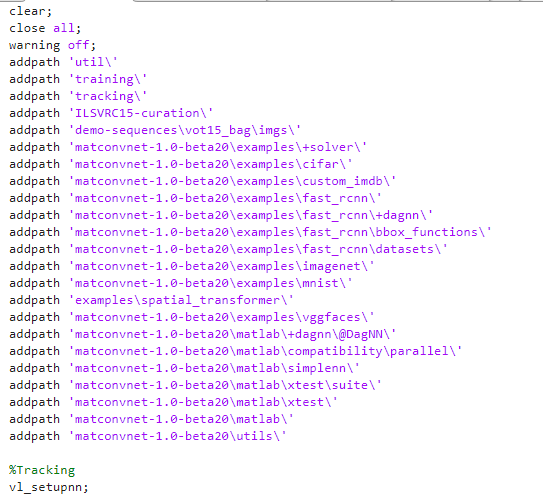Click the examples\imagenet\ path line
The image size is (543, 504).
(x=192, y=266)
